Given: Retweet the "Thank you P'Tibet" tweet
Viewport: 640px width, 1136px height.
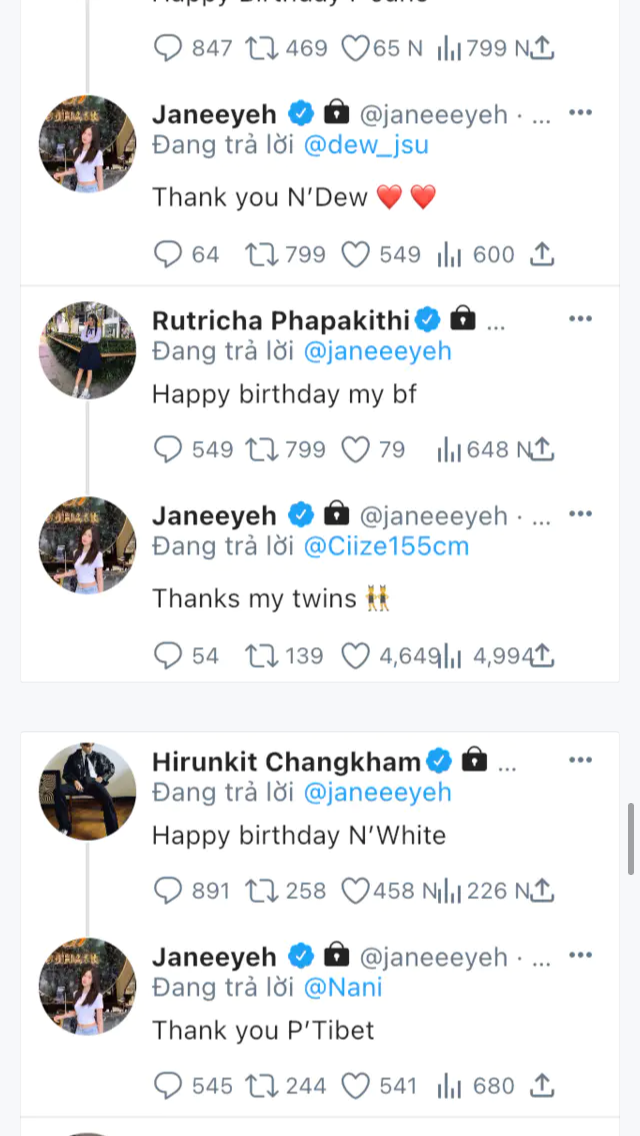Looking at the screenshot, I should 260,1086.
